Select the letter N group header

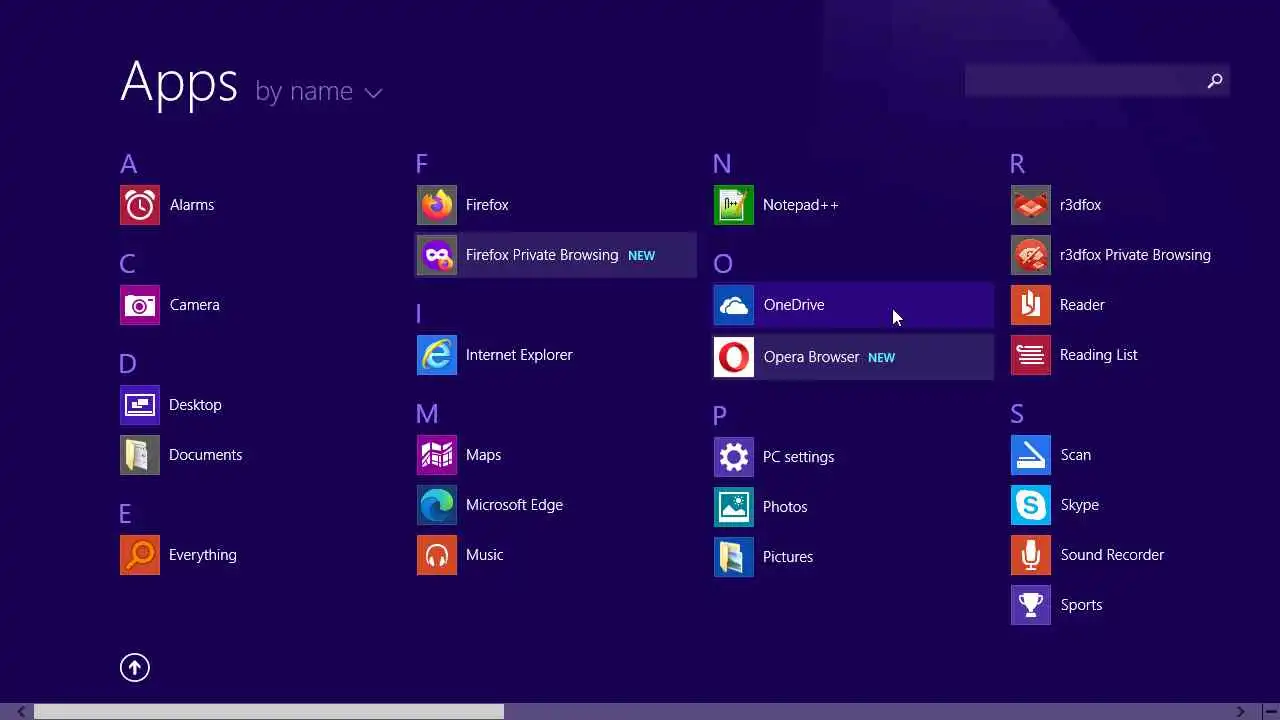[722, 164]
